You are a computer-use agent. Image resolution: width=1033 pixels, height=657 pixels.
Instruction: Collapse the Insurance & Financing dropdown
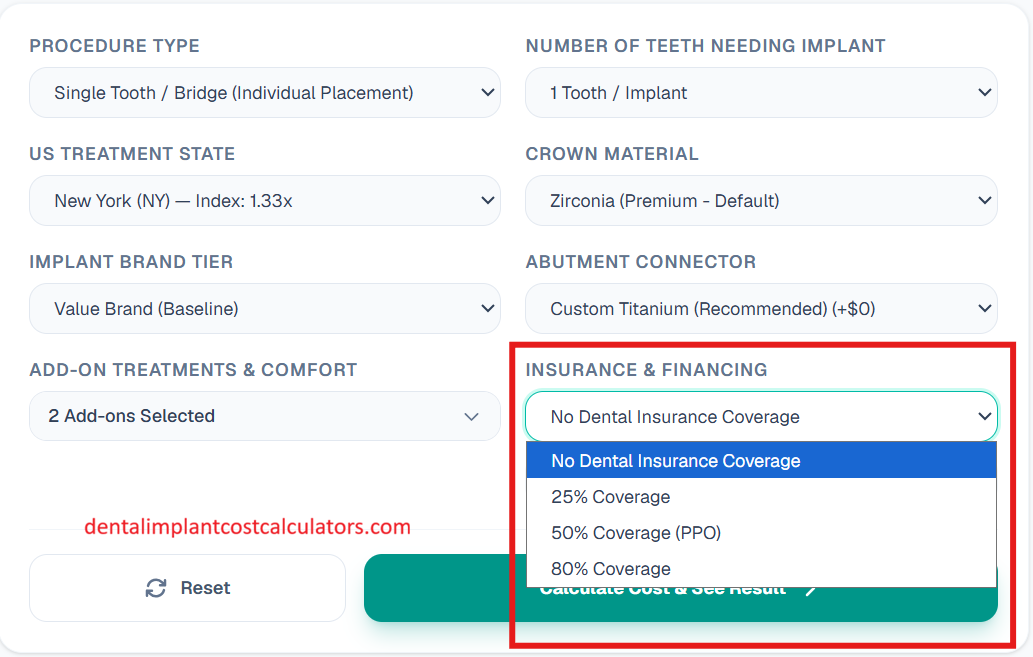coord(761,416)
